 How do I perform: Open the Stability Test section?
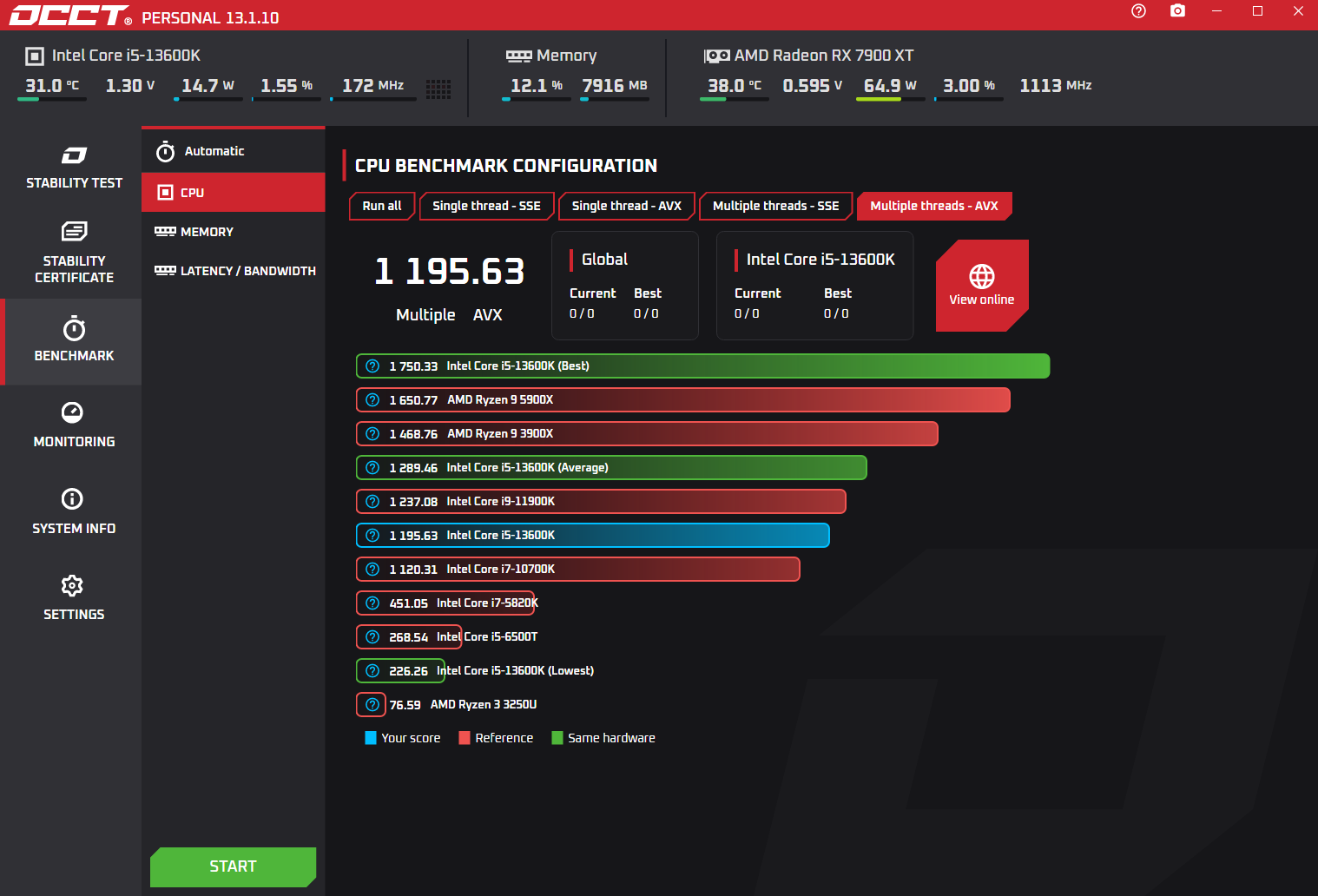point(74,168)
